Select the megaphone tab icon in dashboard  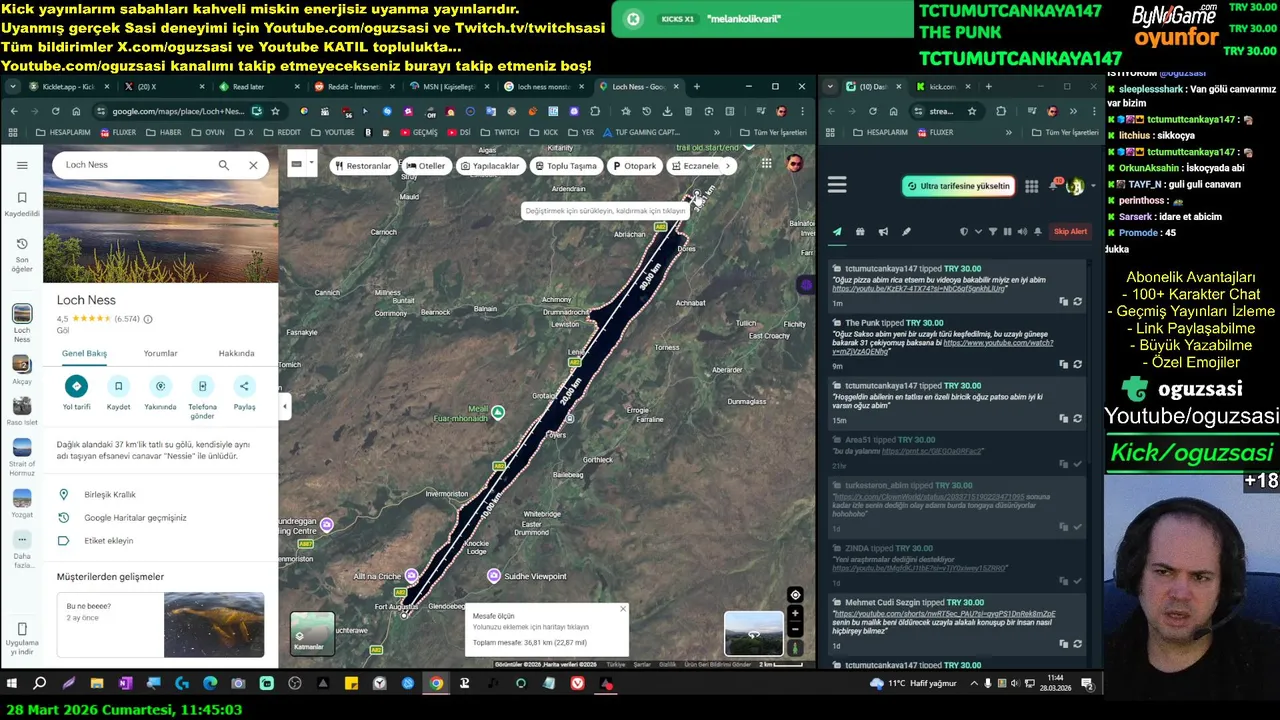[x=883, y=232]
